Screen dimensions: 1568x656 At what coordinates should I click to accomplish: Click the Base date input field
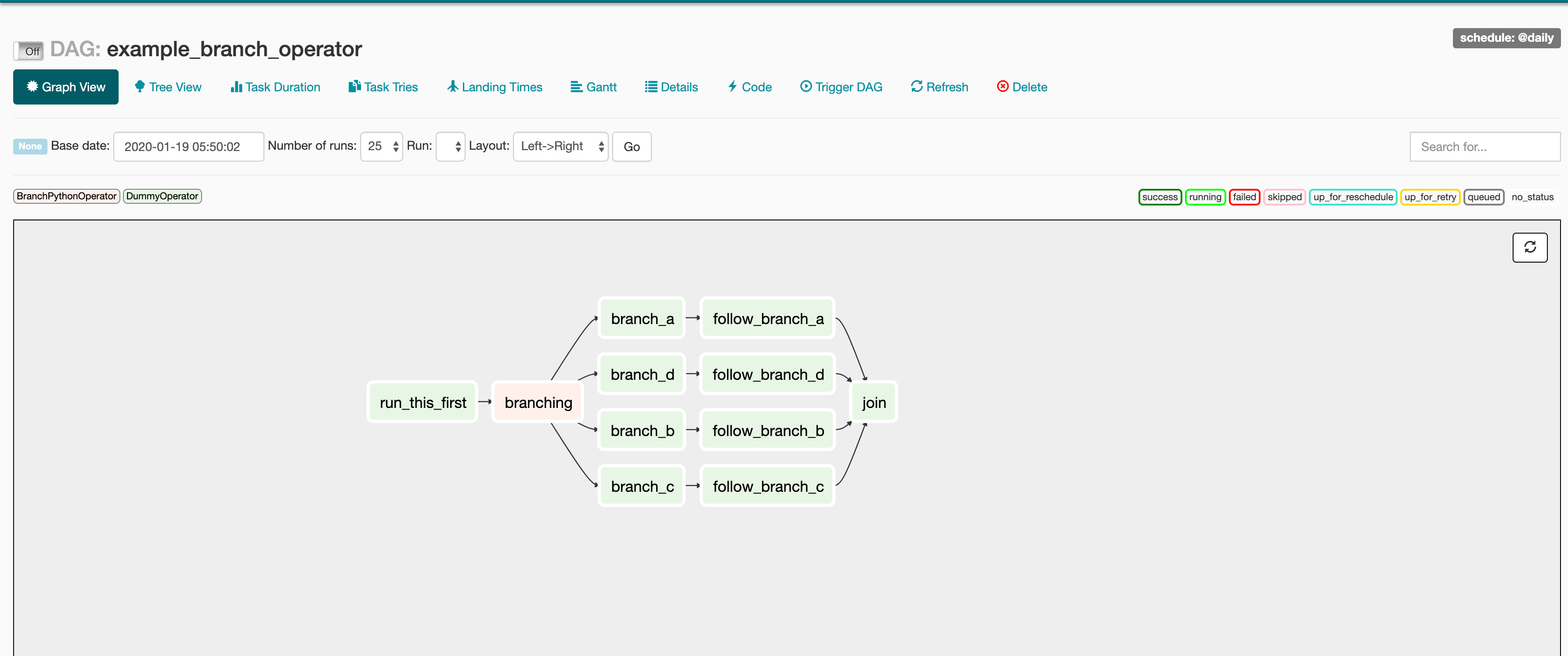click(x=189, y=147)
